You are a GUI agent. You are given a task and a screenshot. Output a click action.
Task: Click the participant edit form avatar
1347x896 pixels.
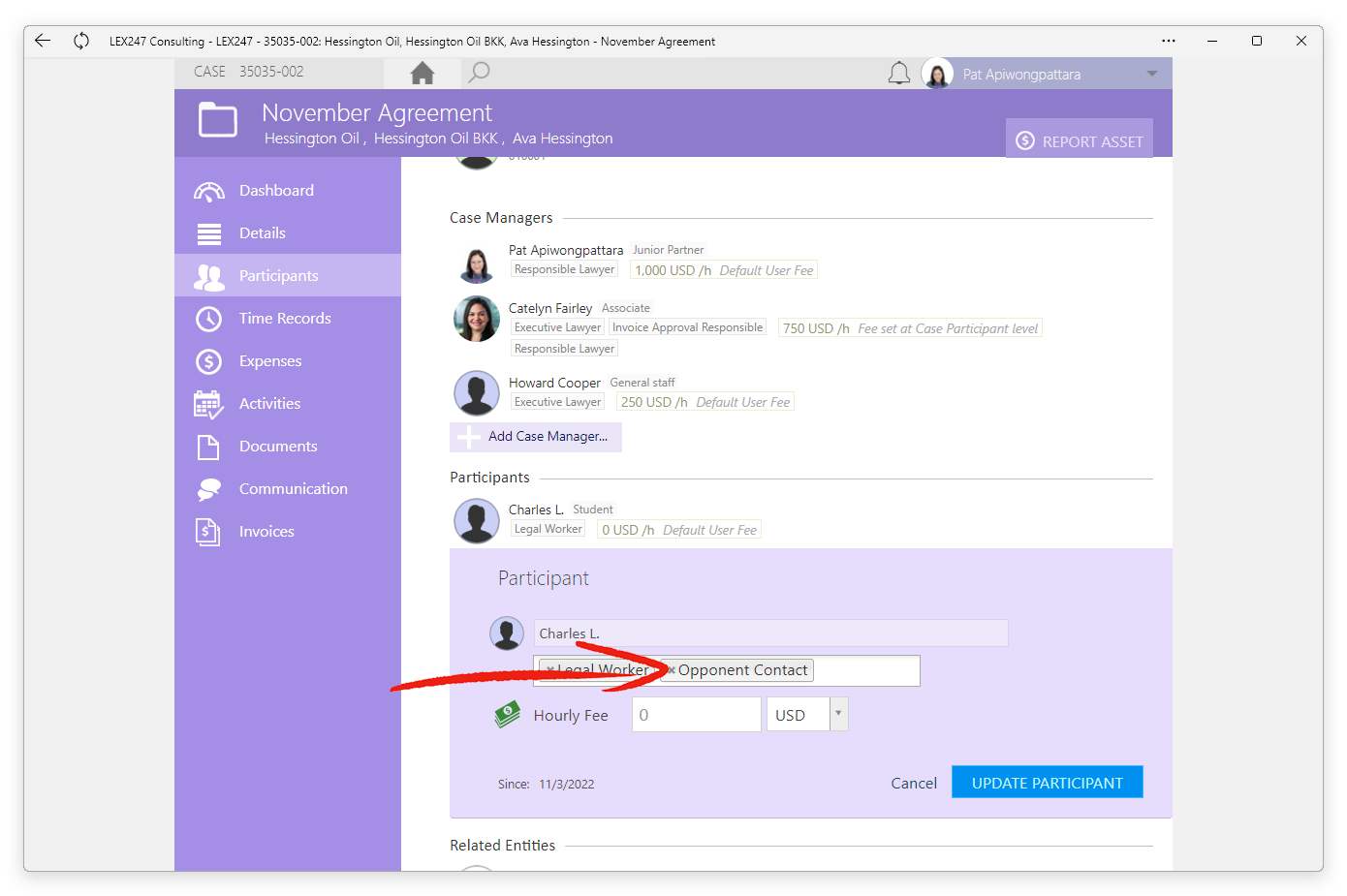[x=507, y=633]
